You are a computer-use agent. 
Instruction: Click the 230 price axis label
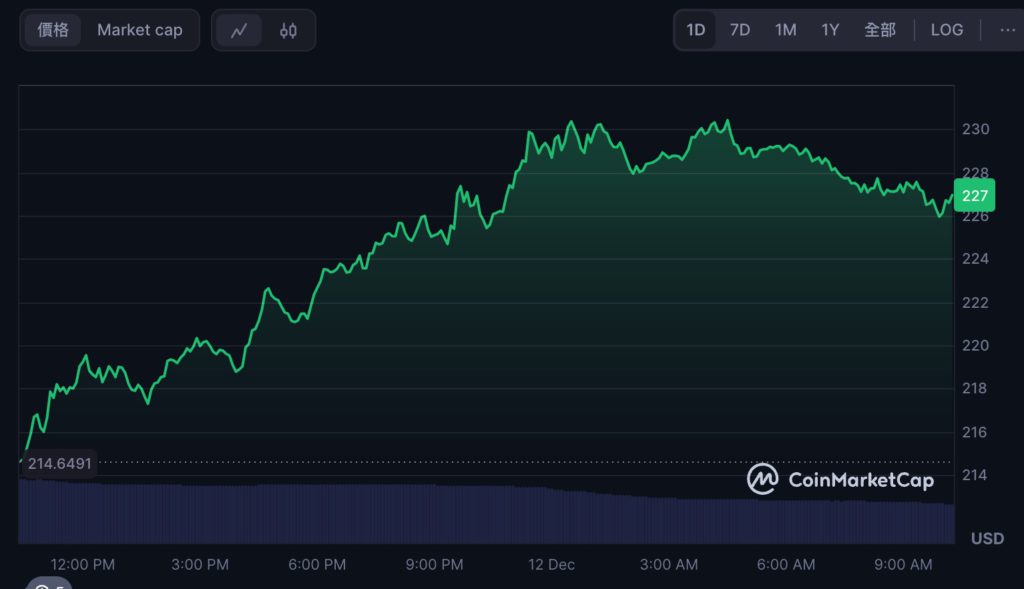point(976,129)
